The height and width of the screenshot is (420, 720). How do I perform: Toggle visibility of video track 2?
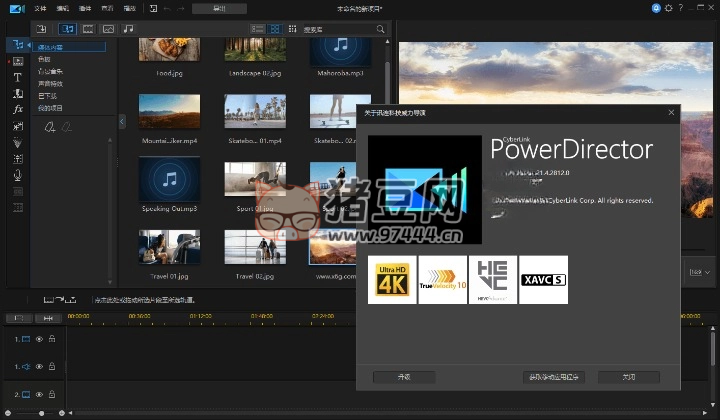pos(40,395)
